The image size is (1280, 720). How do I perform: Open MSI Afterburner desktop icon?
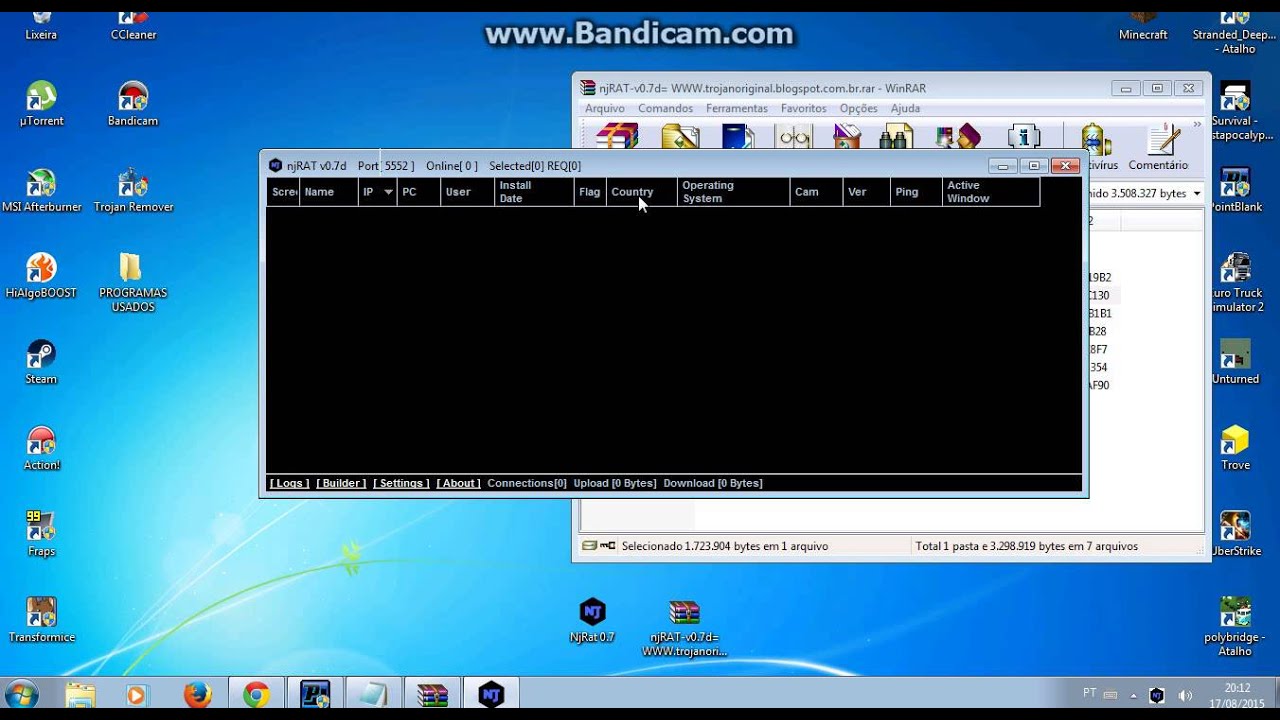click(x=41, y=190)
